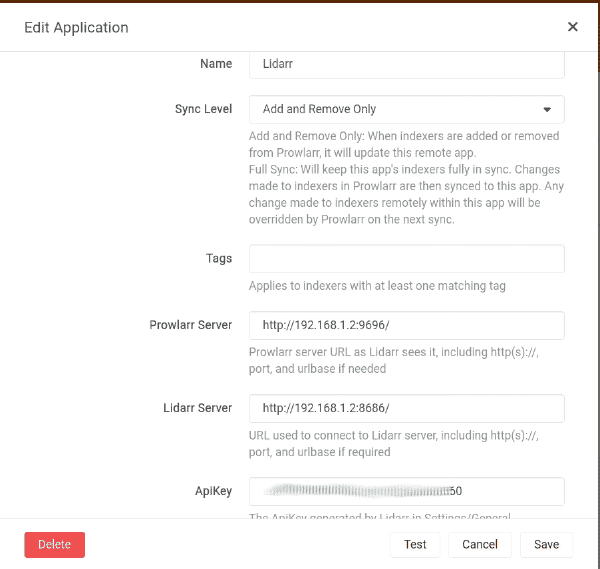Click the 'Edit Application' dialog title
This screenshot has width=600, height=569.
coord(76,28)
